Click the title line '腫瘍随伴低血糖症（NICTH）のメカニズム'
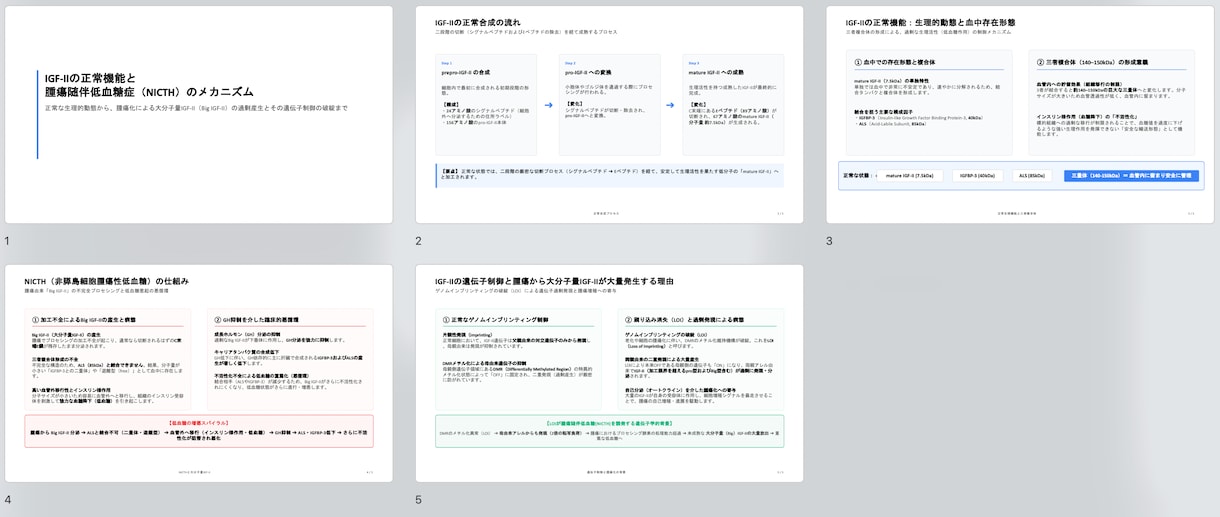Image resolution: width=1220 pixels, height=517 pixels. tap(149, 92)
